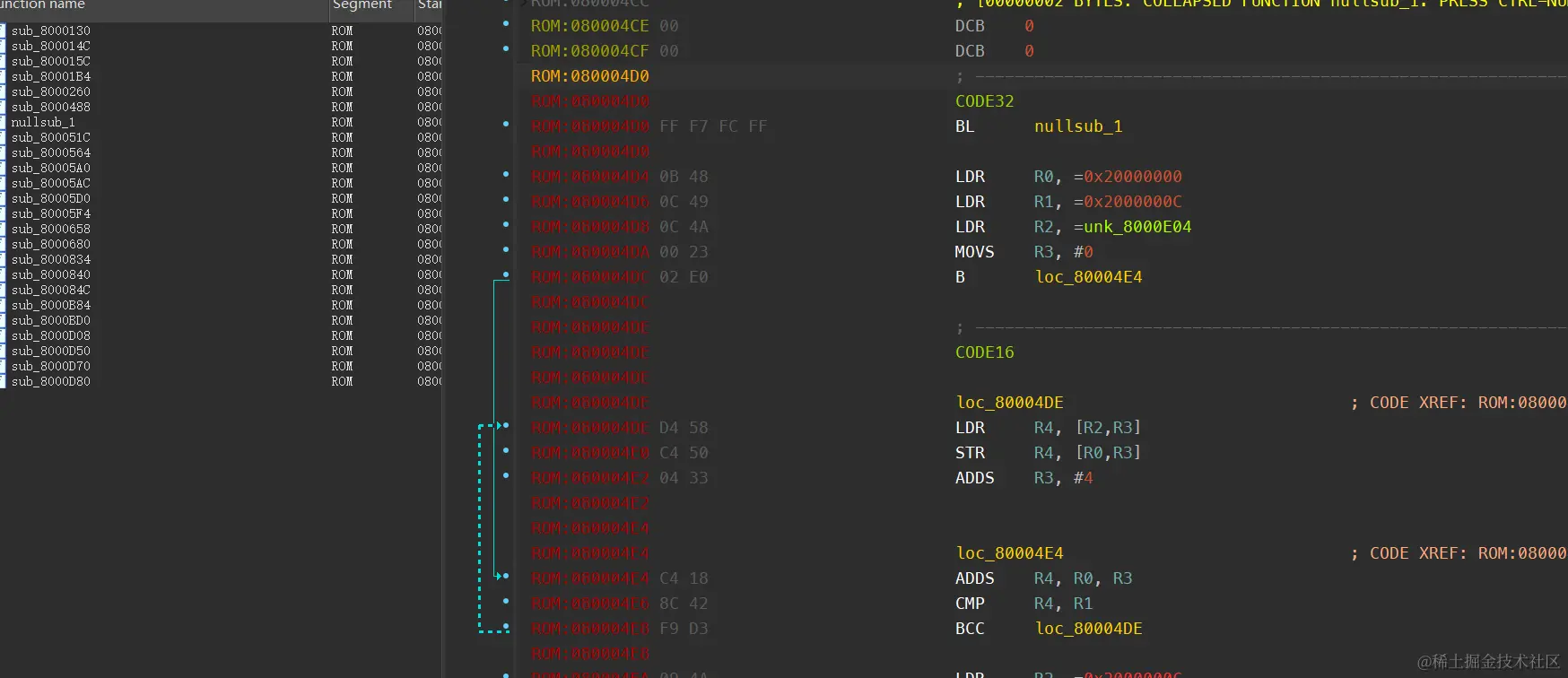1568x678 pixels.
Task: Click the loc_80004DE label definition
Action: click(1009, 403)
